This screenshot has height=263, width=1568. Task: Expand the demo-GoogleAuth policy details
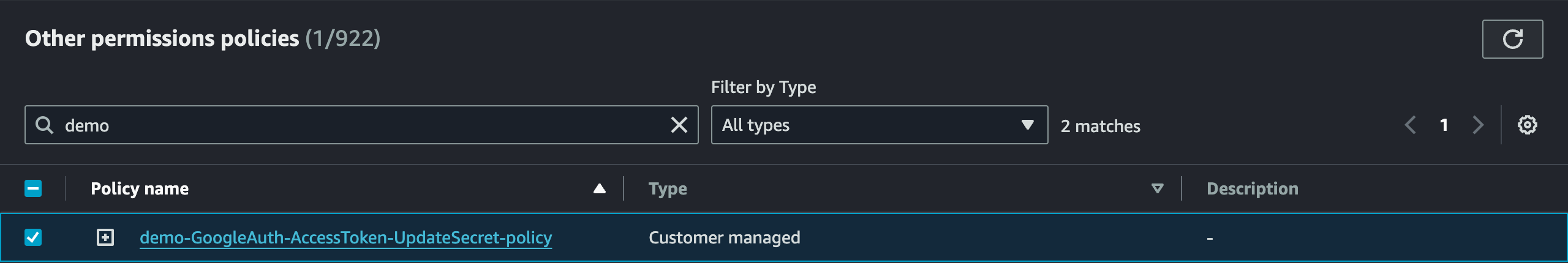click(105, 237)
